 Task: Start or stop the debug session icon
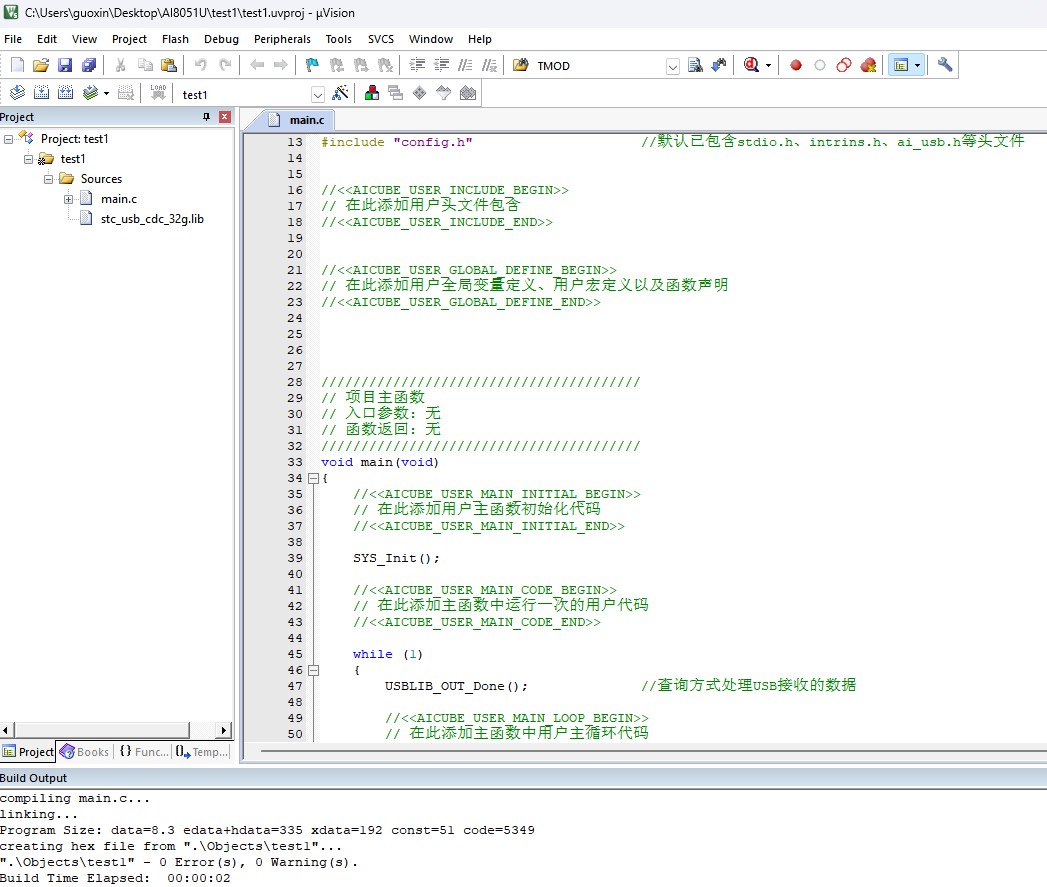(751, 65)
